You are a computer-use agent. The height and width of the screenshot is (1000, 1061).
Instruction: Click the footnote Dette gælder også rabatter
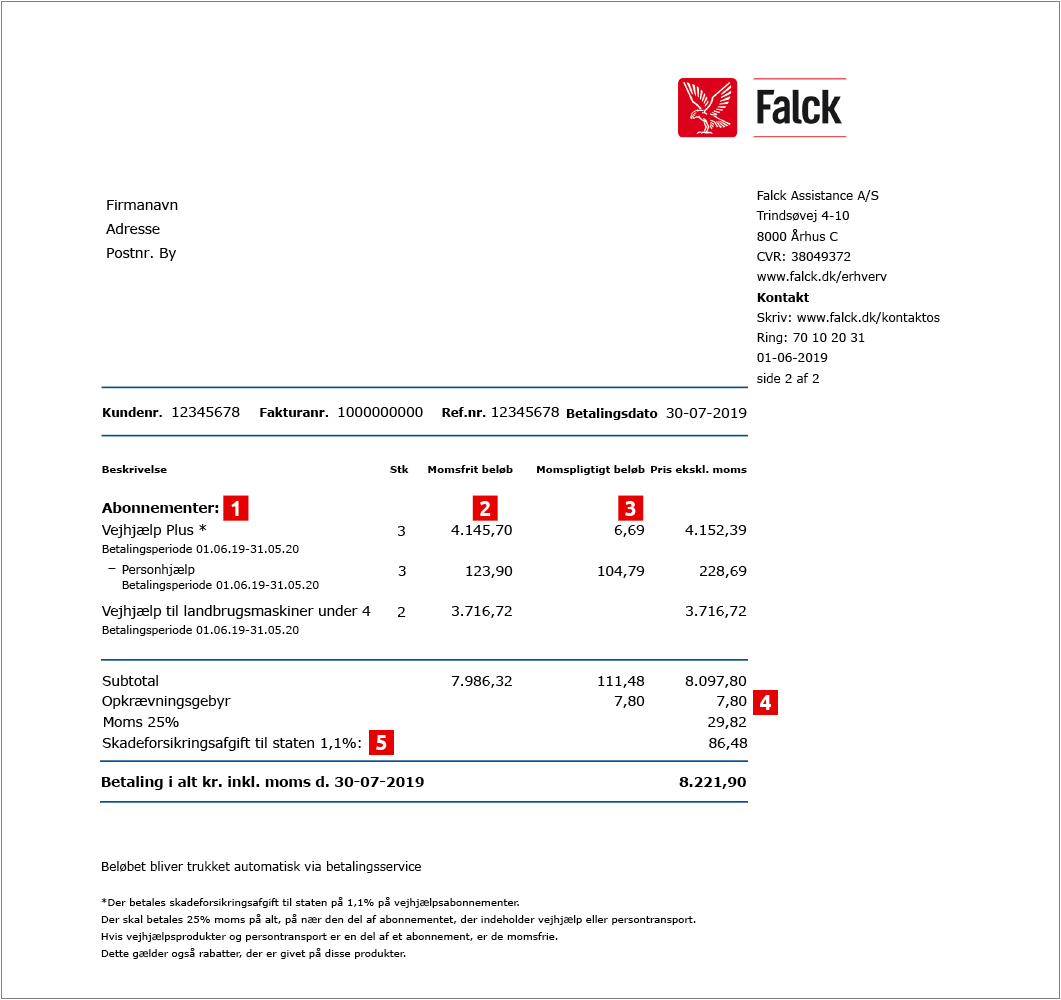[254, 954]
